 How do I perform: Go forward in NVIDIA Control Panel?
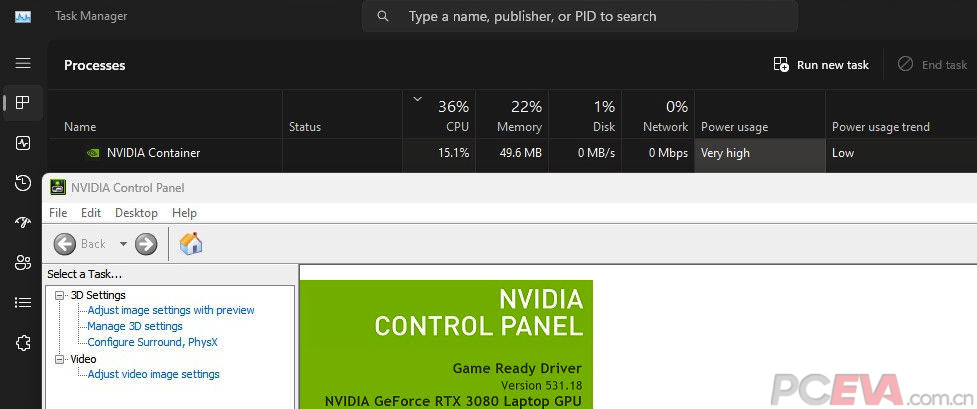tap(146, 244)
